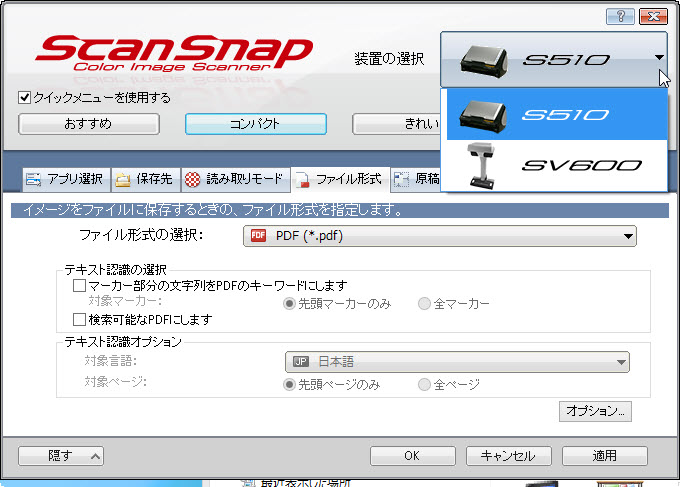Click the テキスト認識の選択 group title
The image size is (680, 487).
(115, 270)
